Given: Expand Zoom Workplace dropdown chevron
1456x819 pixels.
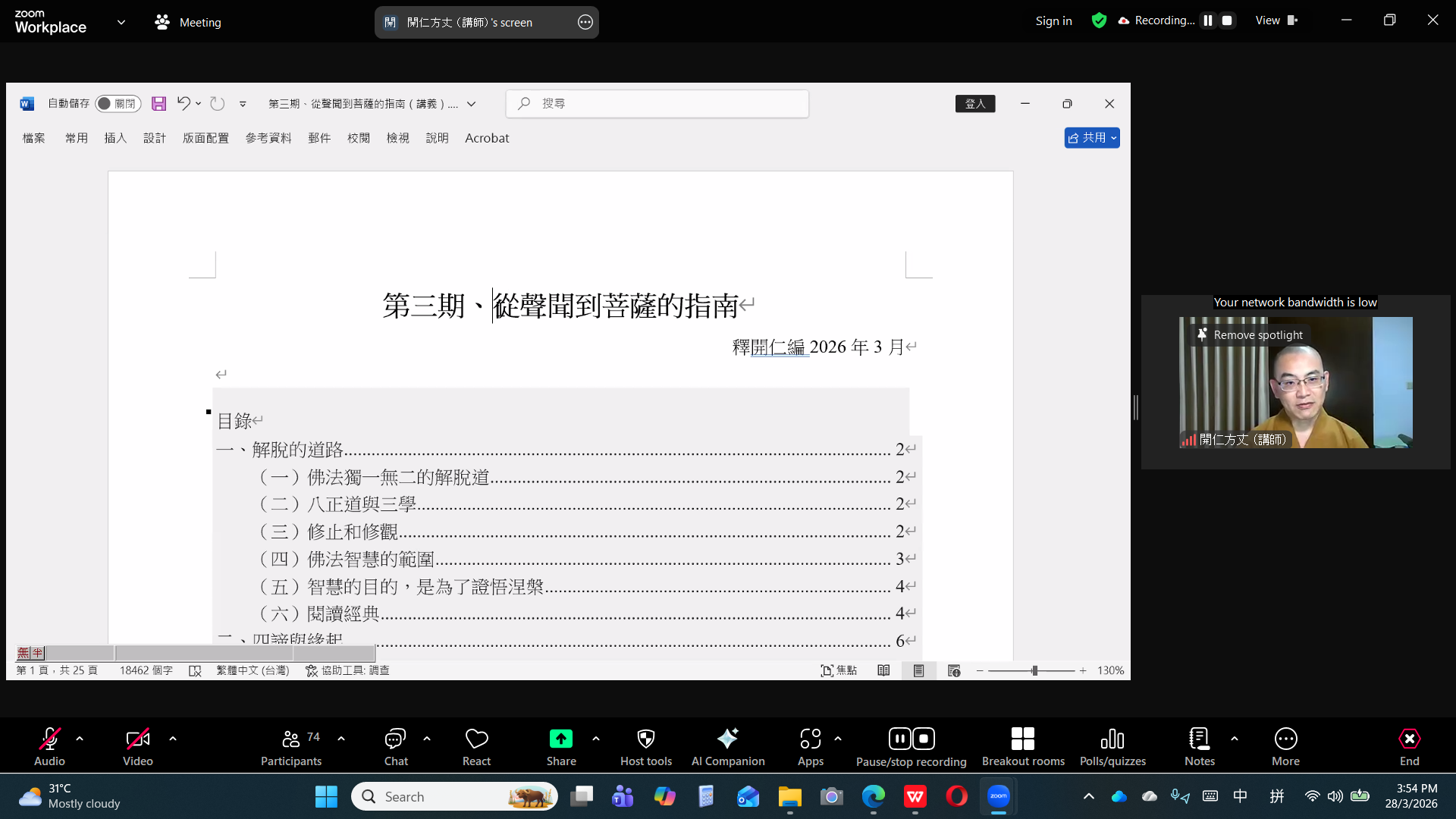Looking at the screenshot, I should 121,22.
